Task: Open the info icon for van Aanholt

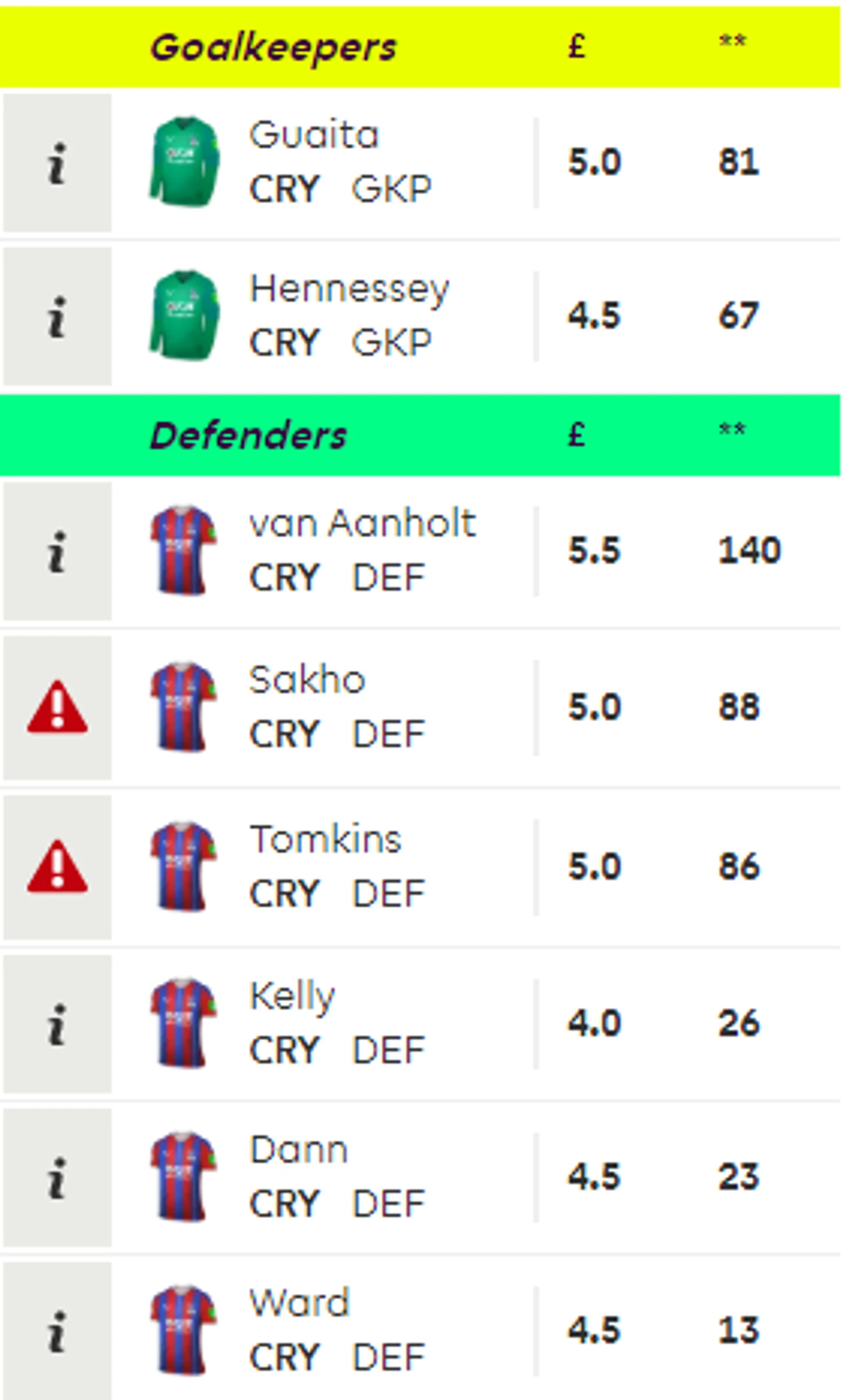Action: pyautogui.click(x=57, y=551)
